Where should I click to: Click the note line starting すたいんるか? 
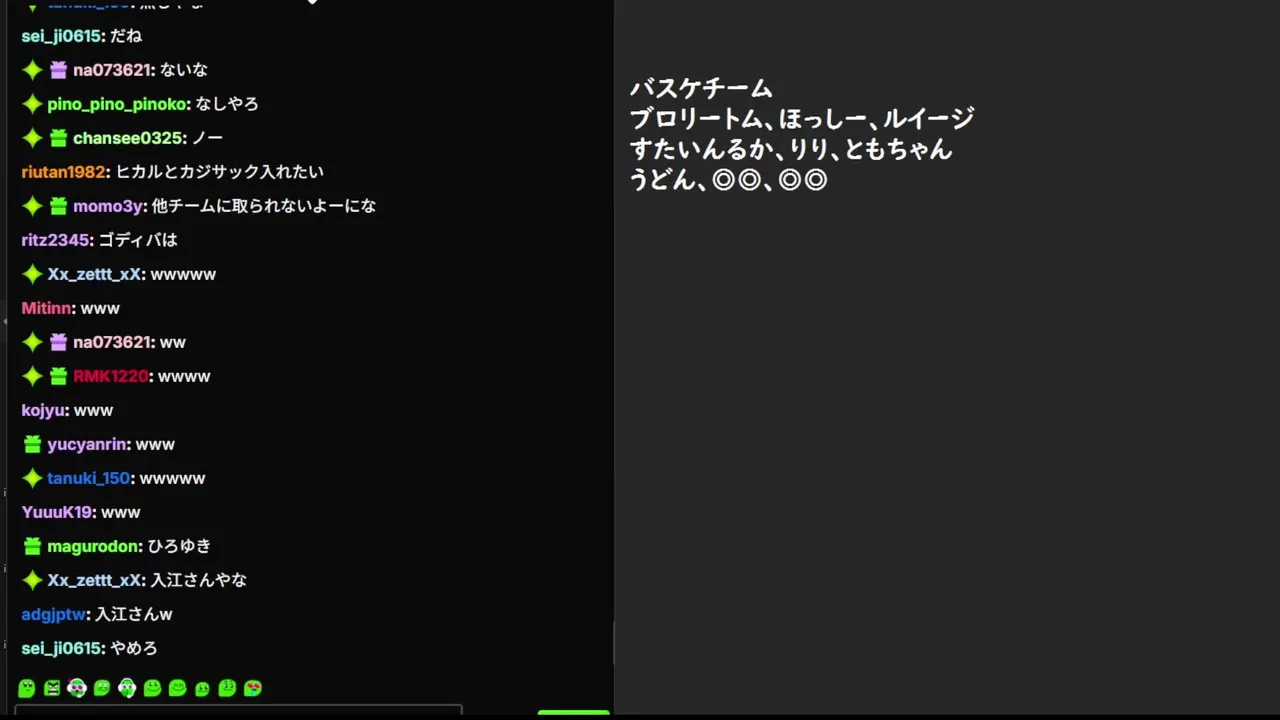790,150
